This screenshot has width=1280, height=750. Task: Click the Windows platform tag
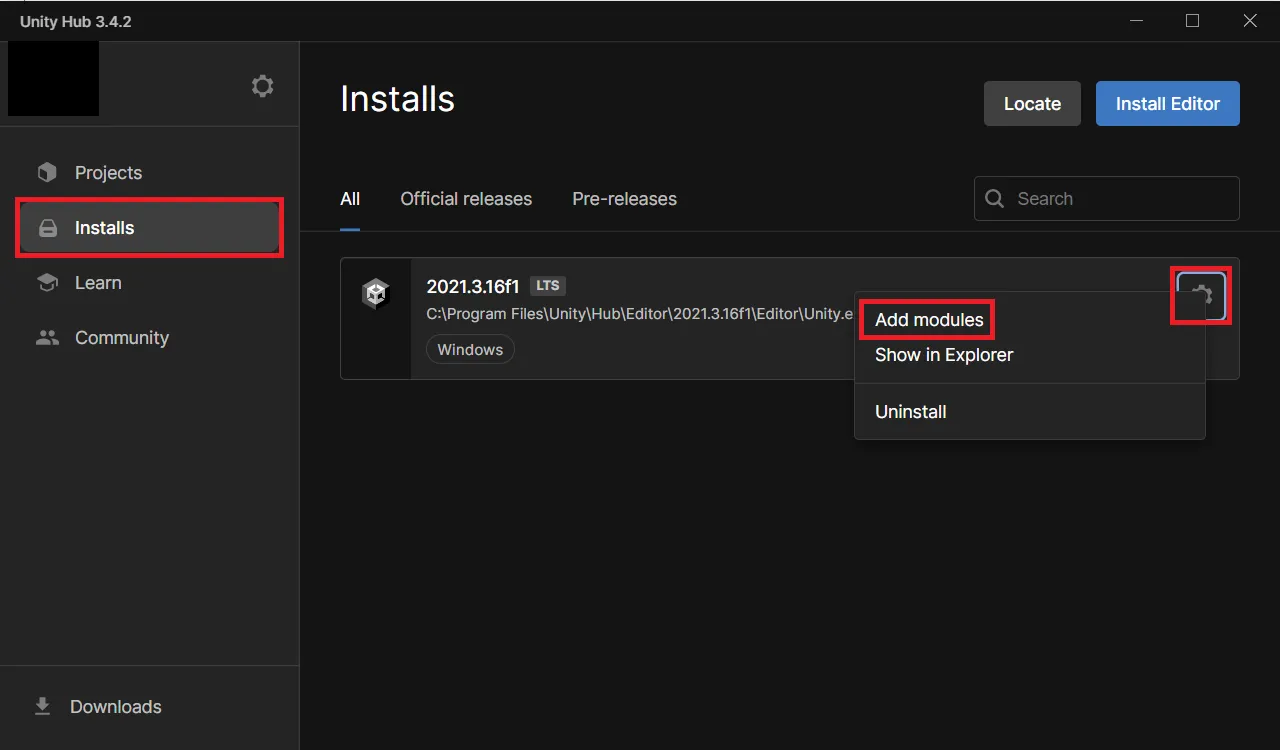(x=470, y=350)
